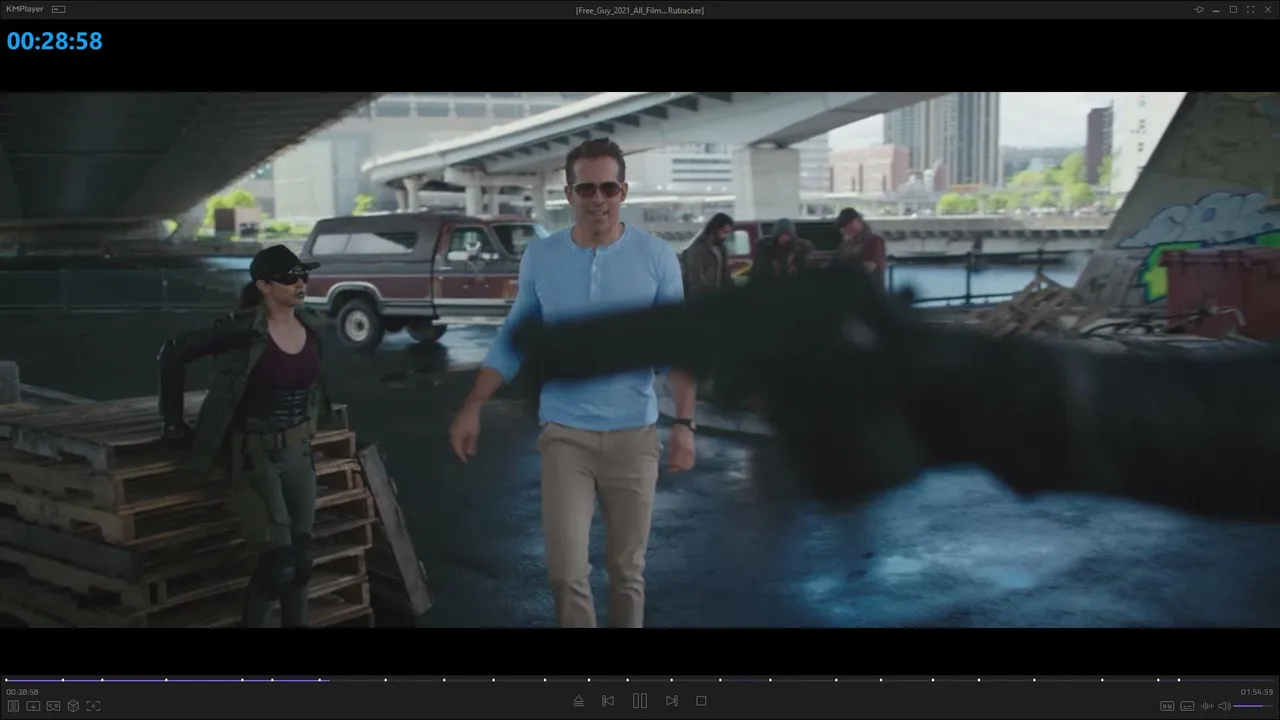Open the audio waveform settings icon

click(x=1207, y=706)
